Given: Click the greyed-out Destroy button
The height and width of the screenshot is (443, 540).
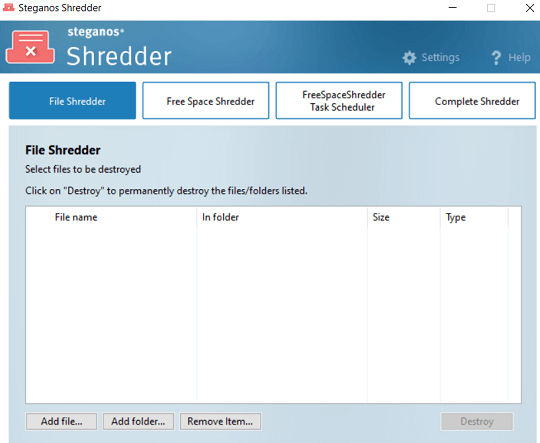Looking at the screenshot, I should (x=477, y=421).
